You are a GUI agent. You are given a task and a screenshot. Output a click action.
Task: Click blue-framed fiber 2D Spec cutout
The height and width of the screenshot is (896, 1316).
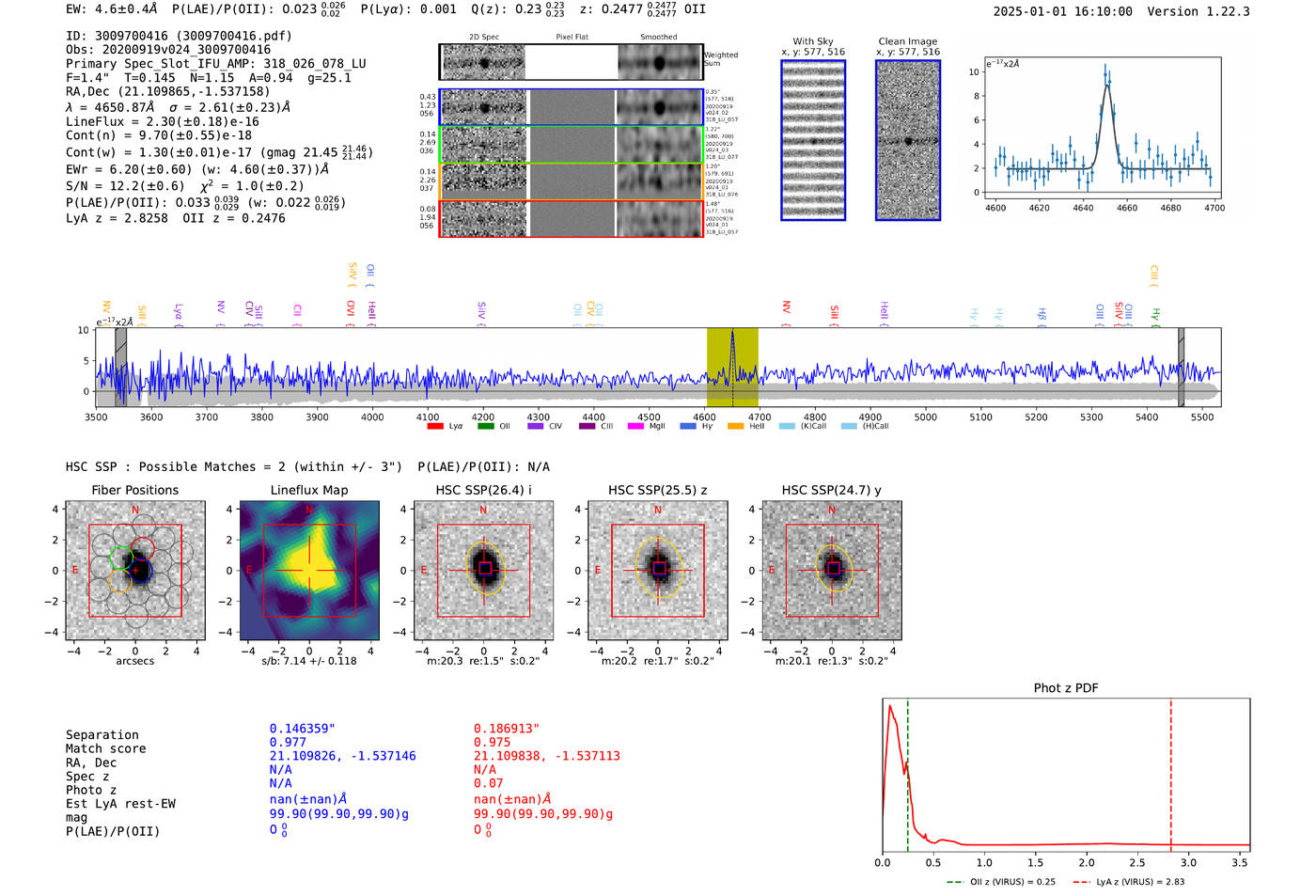click(484, 107)
